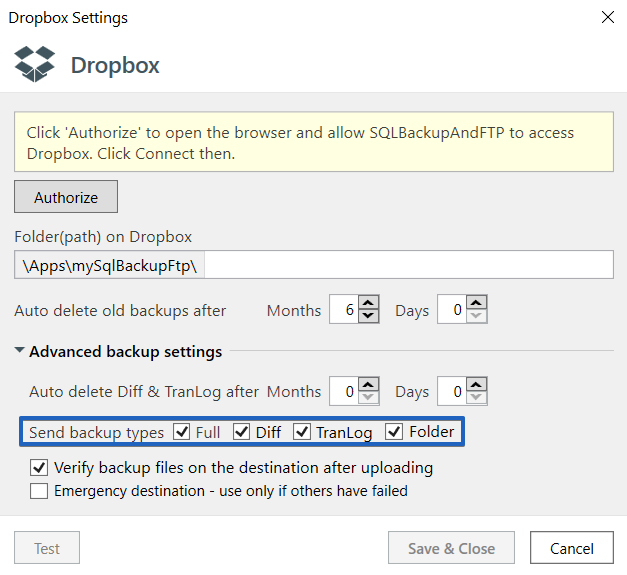Uncheck the TranLog backup type checkbox
This screenshot has height=575, width=627.
302,432
